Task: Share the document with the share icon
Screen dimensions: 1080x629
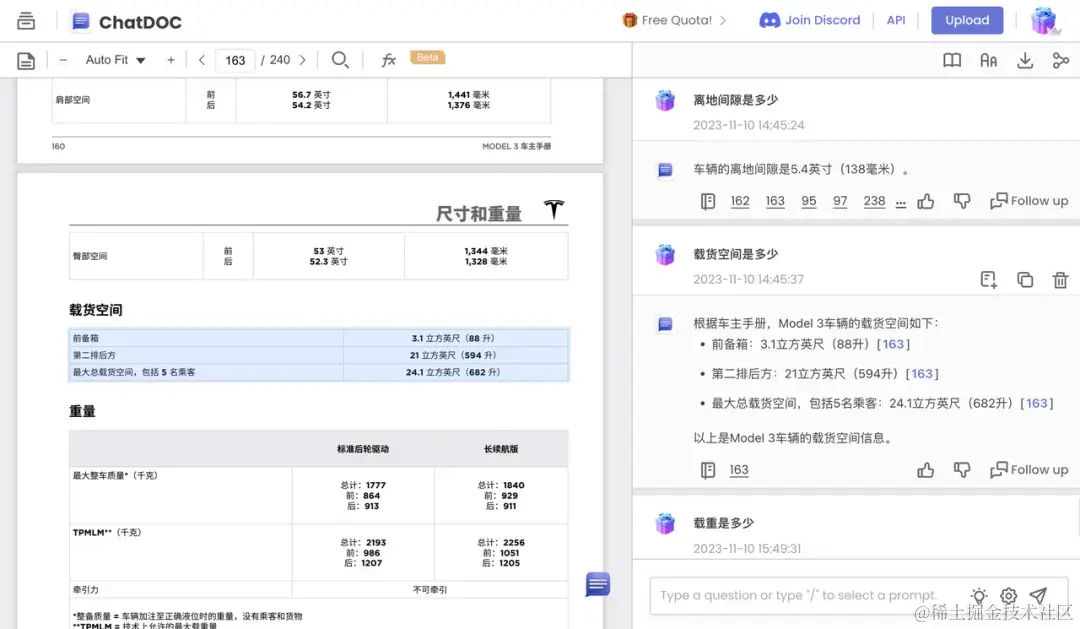Action: [1060, 60]
